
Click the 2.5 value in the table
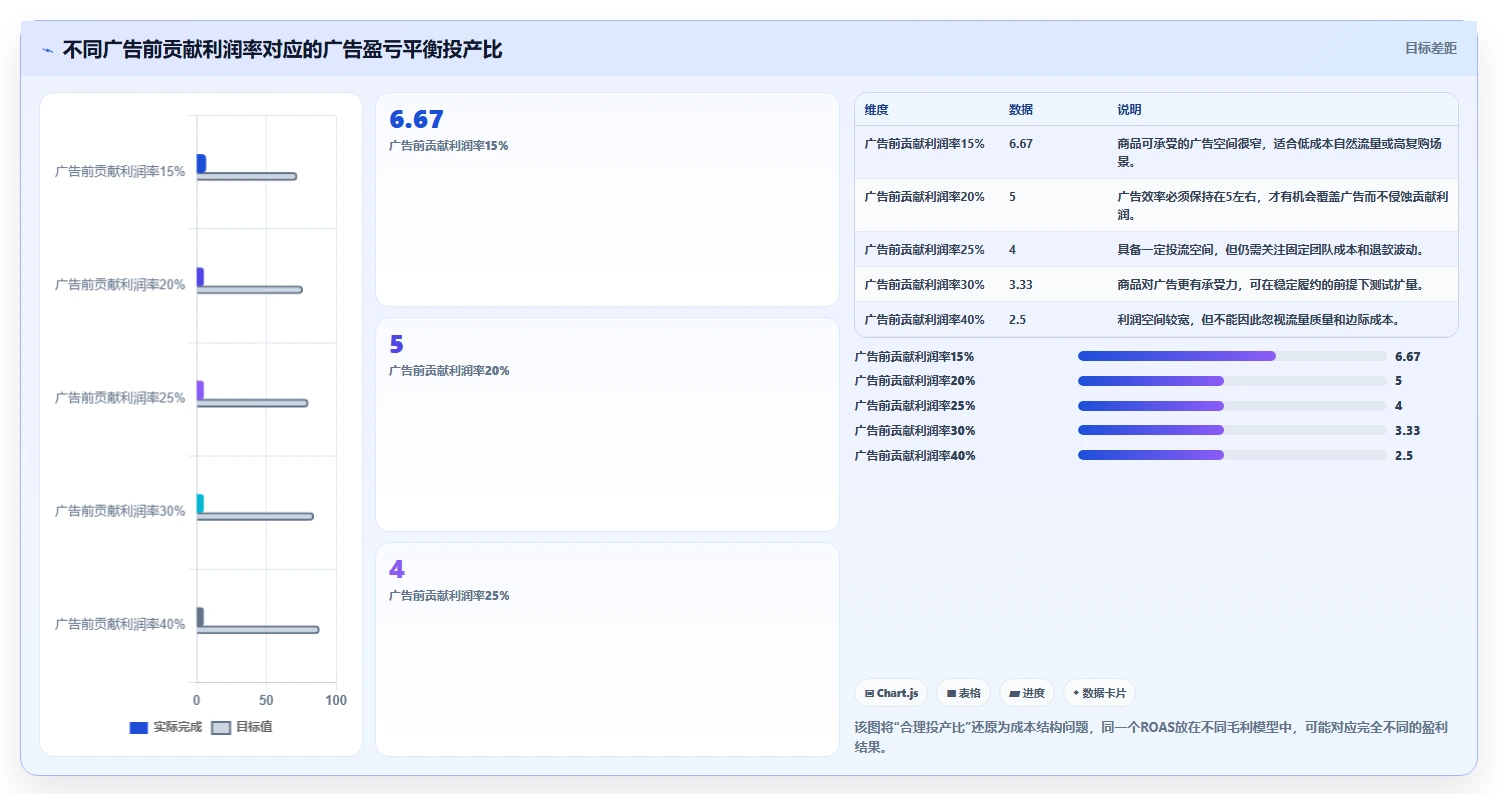[1017, 320]
